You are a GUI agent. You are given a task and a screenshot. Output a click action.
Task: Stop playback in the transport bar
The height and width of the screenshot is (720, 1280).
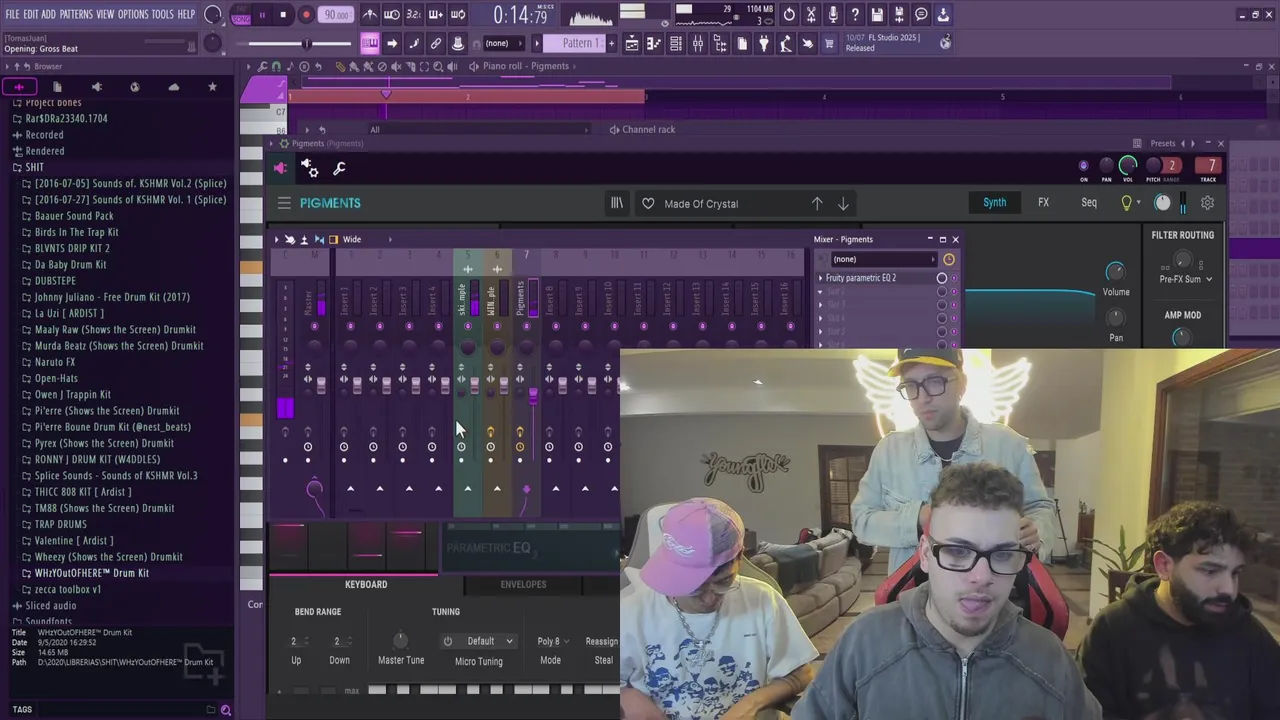tap(283, 15)
